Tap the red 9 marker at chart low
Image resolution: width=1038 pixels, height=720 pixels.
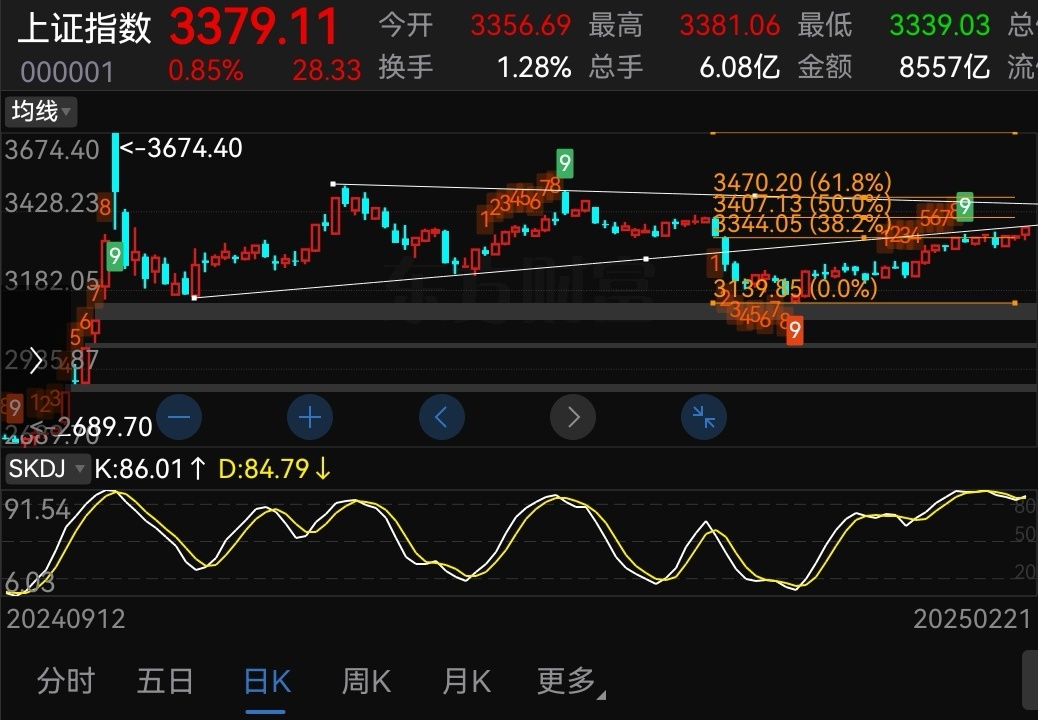coord(795,331)
